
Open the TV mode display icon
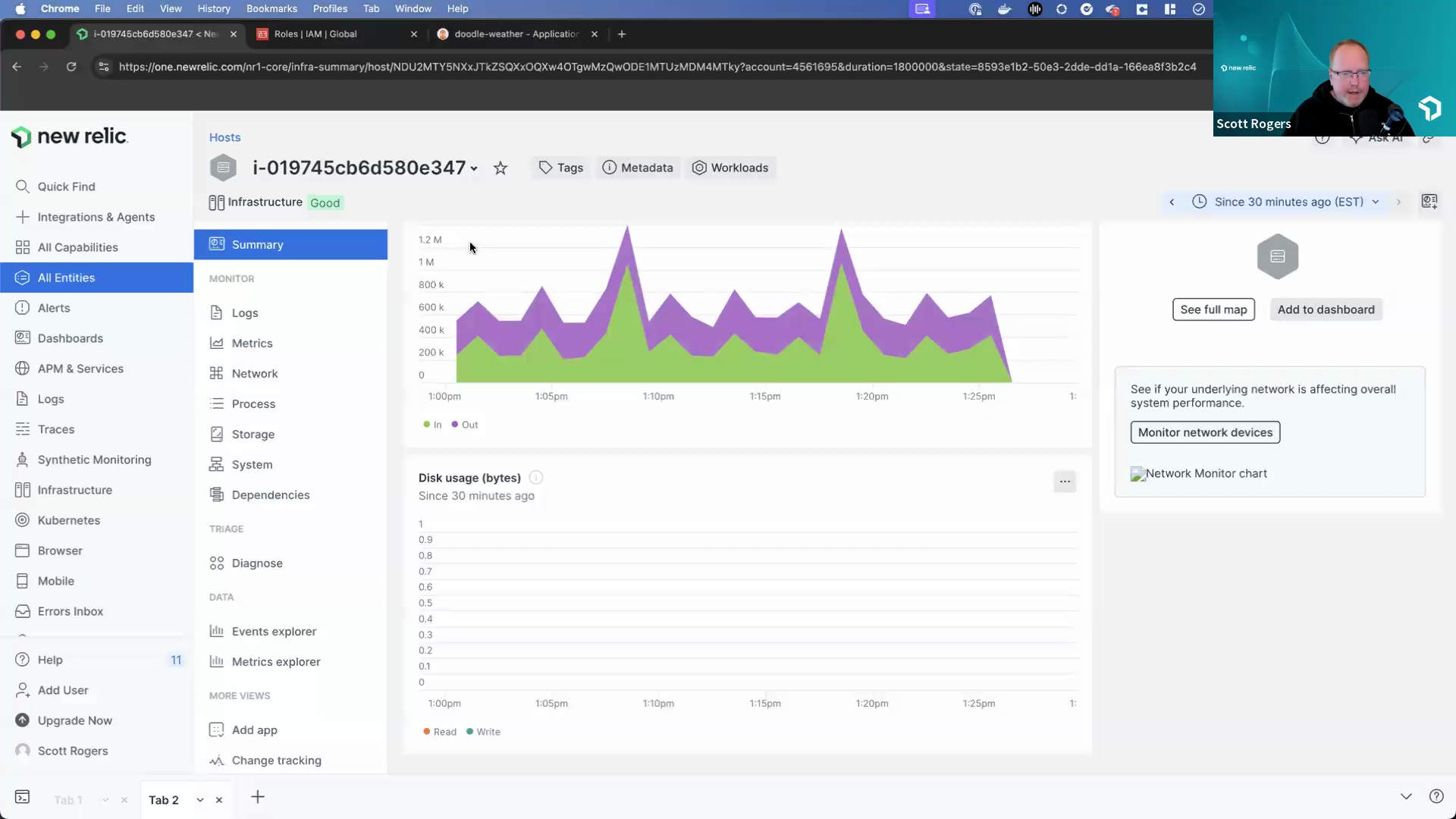click(x=1429, y=202)
